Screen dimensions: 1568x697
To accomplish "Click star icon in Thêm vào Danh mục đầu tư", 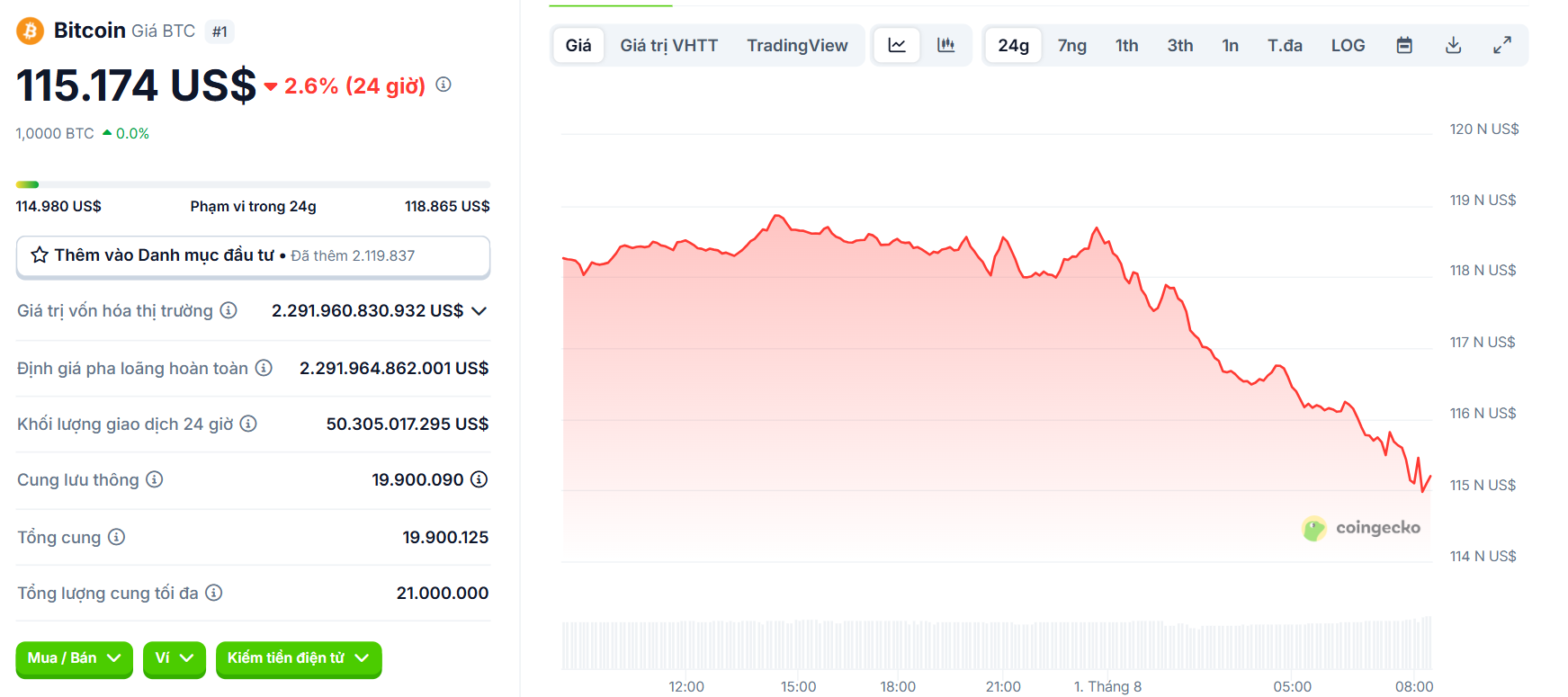I will [x=40, y=255].
